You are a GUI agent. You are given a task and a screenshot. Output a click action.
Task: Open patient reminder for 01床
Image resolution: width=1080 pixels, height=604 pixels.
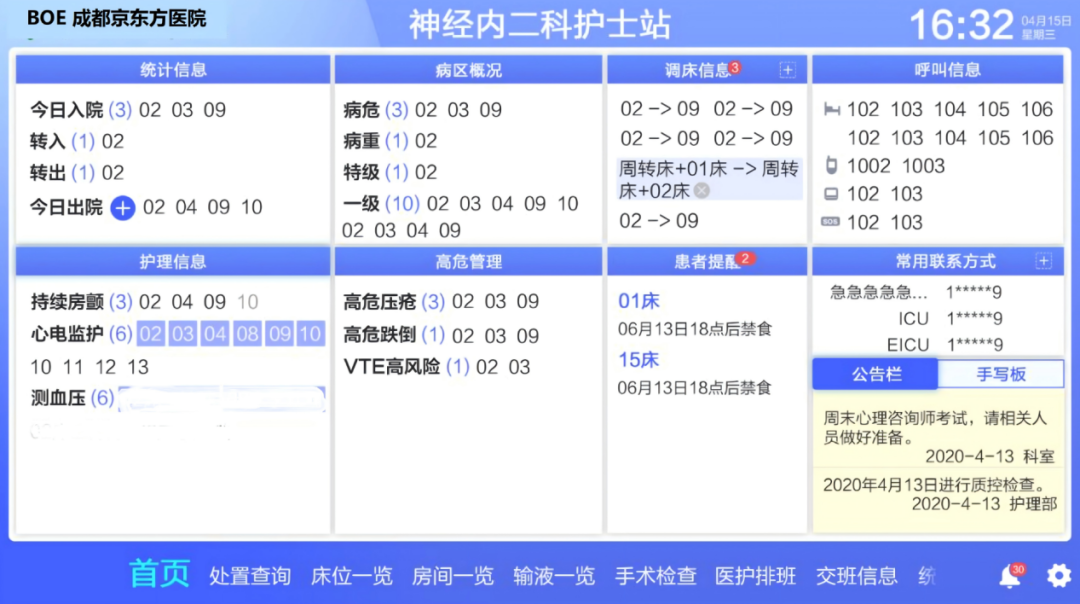[639, 301]
